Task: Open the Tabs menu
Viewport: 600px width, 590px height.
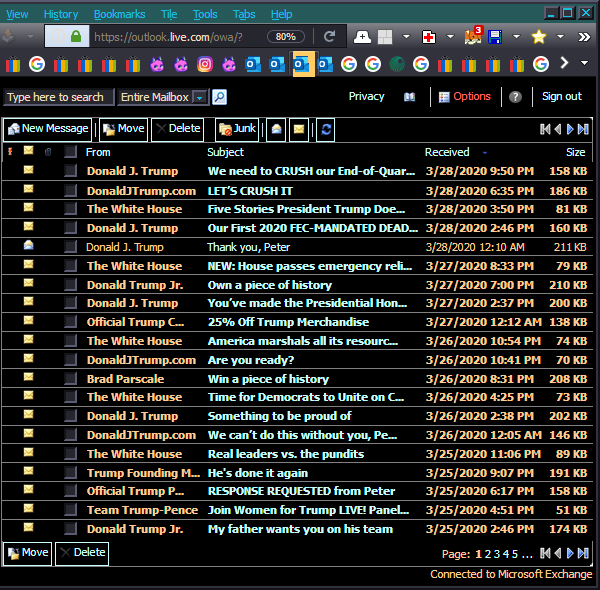Action: coord(244,14)
